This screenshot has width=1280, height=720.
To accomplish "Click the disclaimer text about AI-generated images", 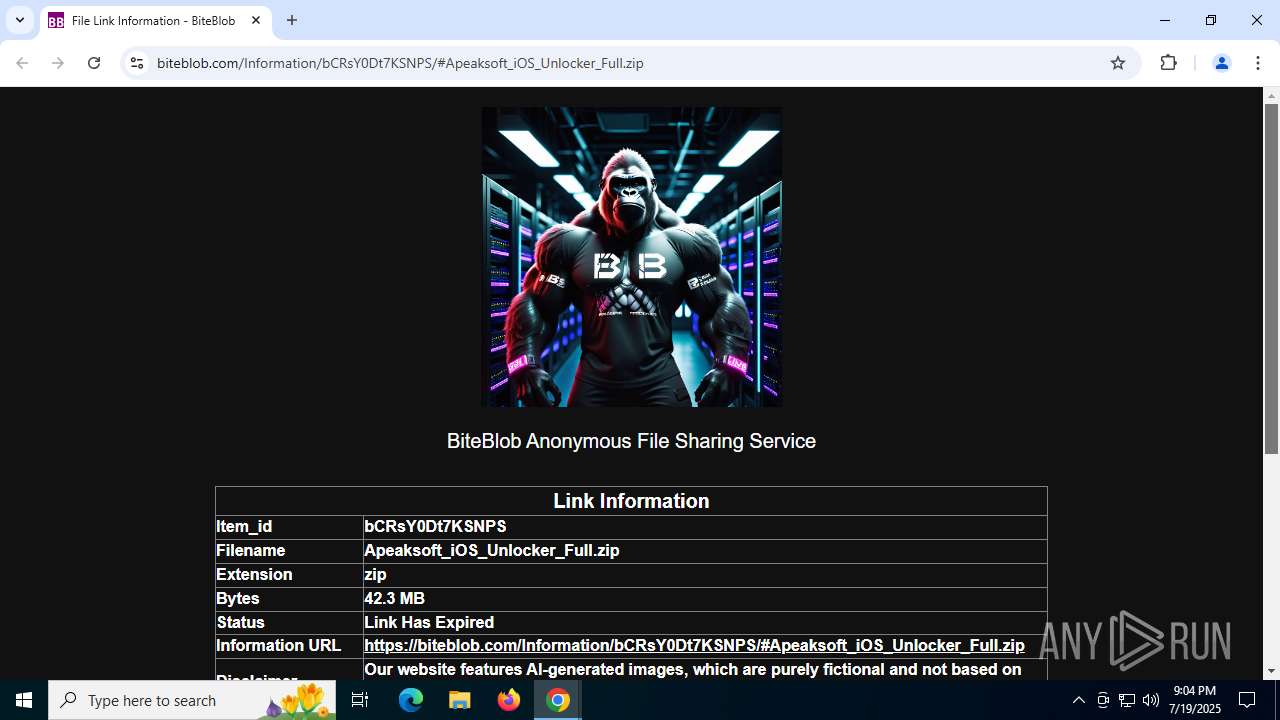I will coord(693,670).
